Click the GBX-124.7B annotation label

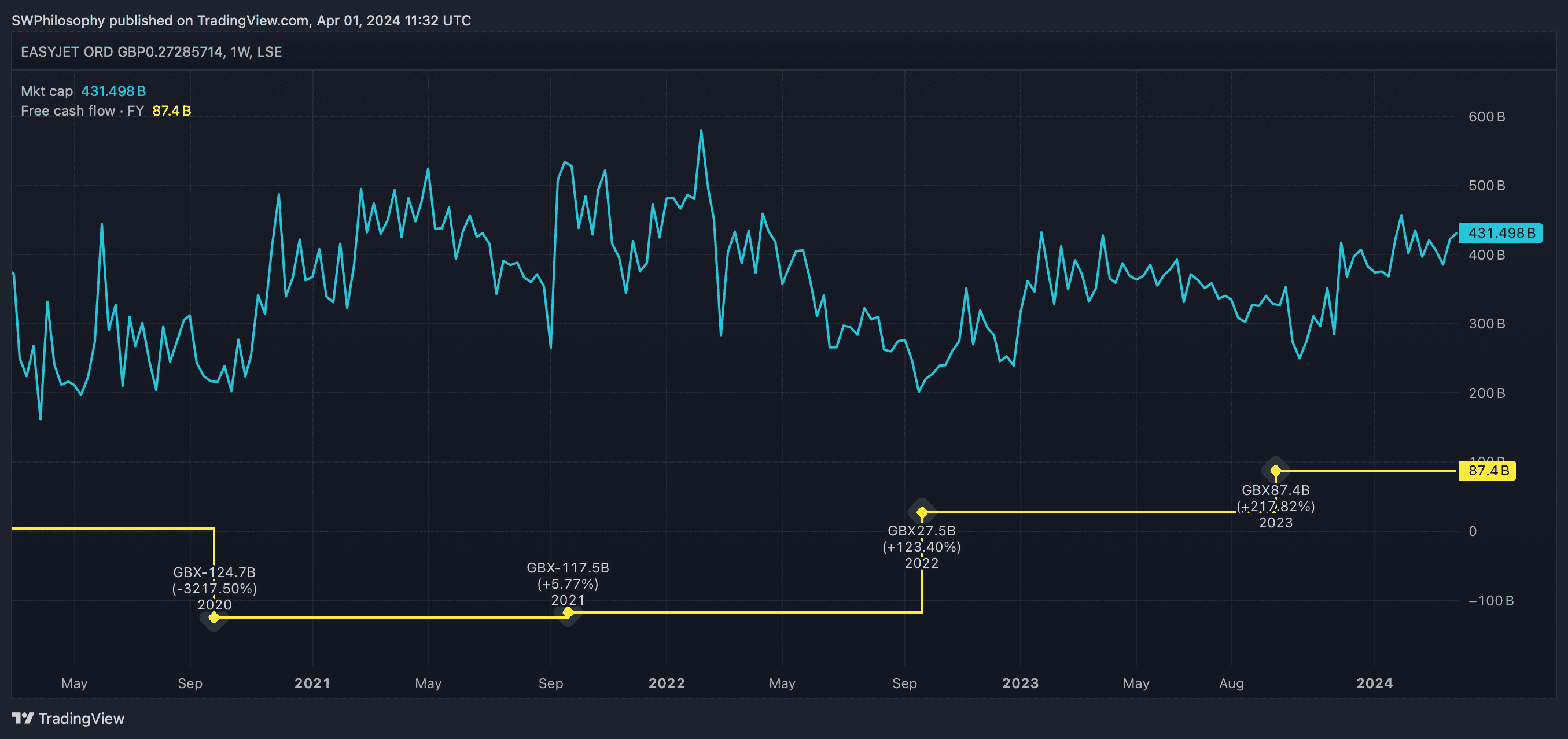[214, 572]
